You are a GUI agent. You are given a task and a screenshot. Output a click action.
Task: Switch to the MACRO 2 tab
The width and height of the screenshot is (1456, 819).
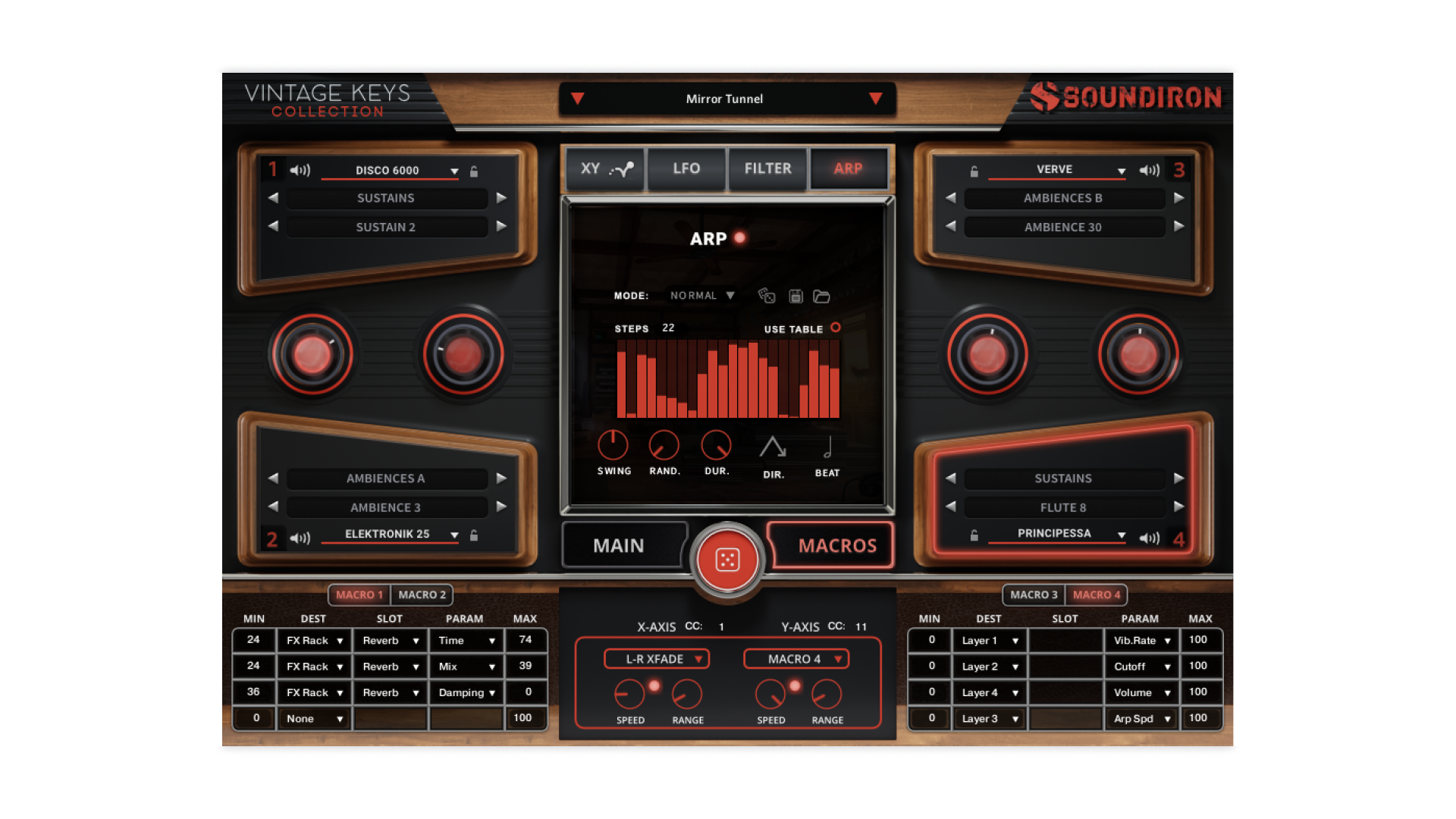click(422, 595)
